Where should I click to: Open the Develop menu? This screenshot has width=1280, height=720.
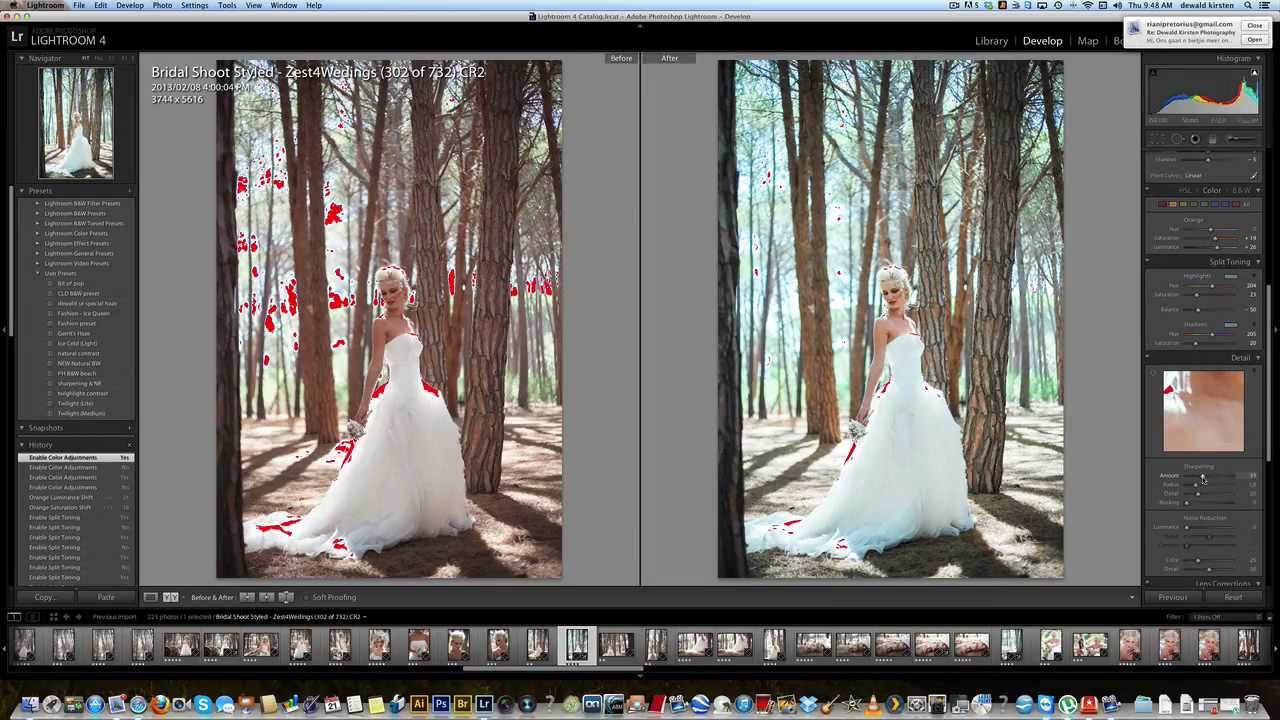[129, 6]
